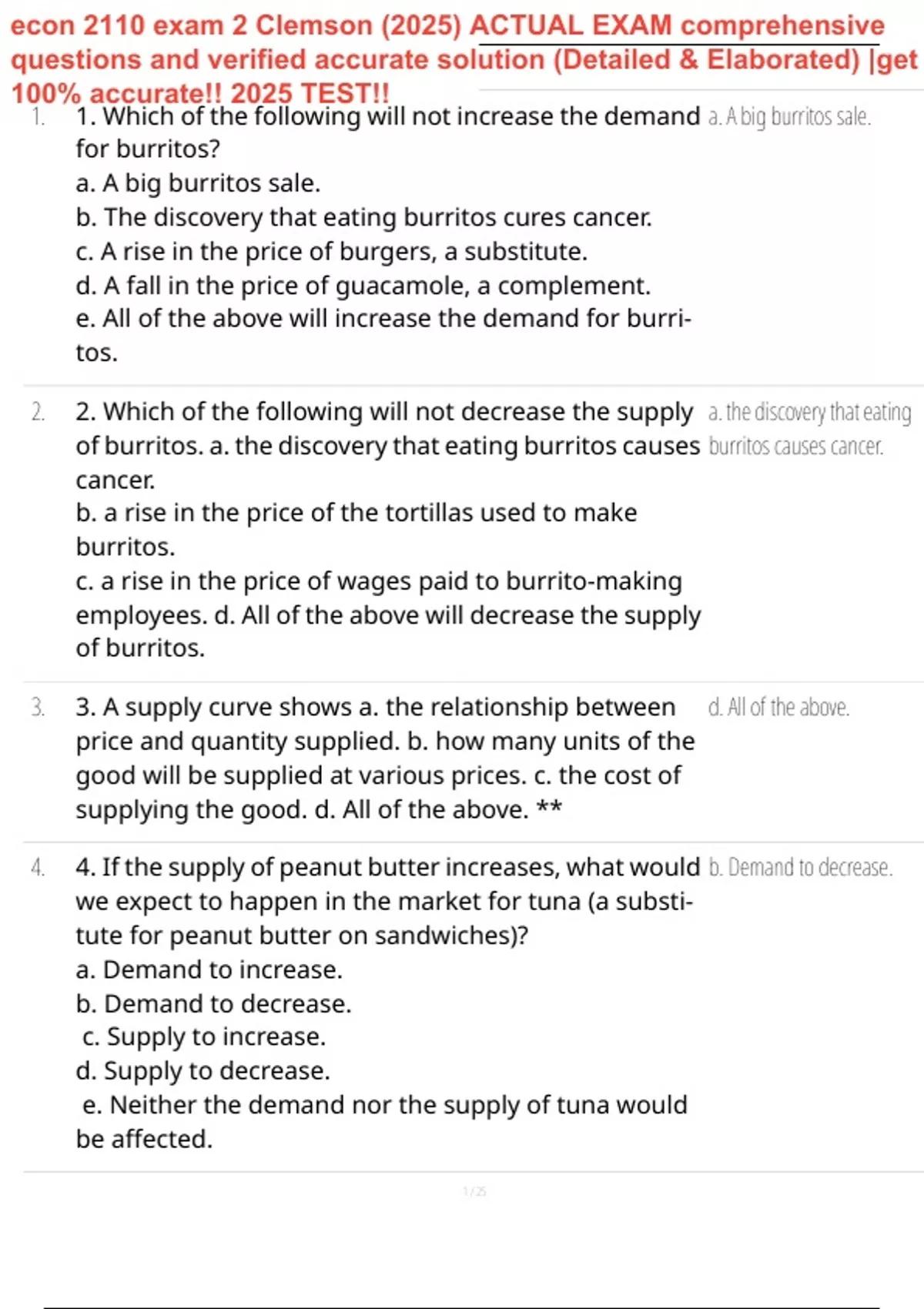Click answer 'd. All of the above.' on right
Screen dimensions: 924x1309
point(778,707)
